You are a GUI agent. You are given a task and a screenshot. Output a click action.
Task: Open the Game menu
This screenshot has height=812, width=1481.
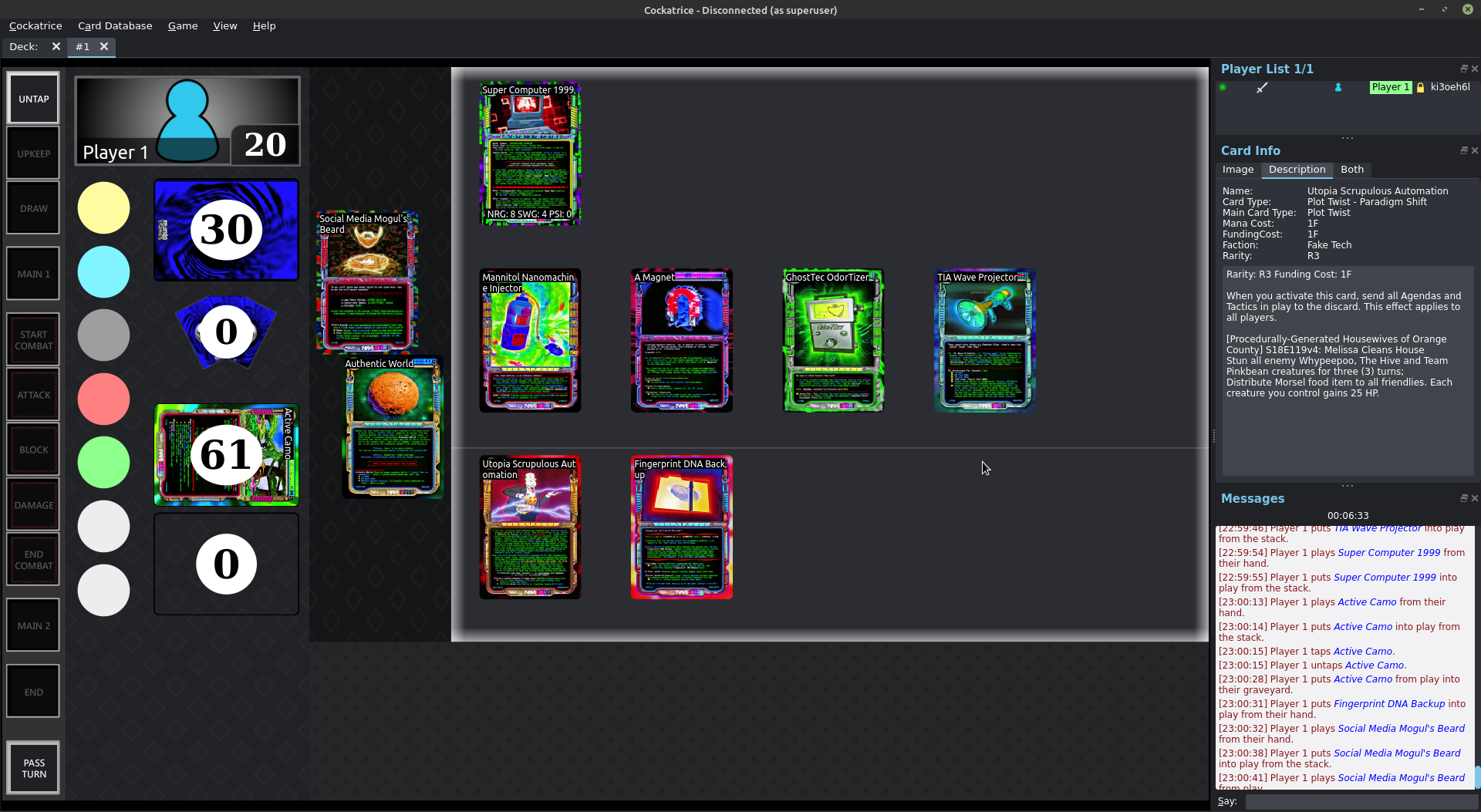tap(183, 25)
